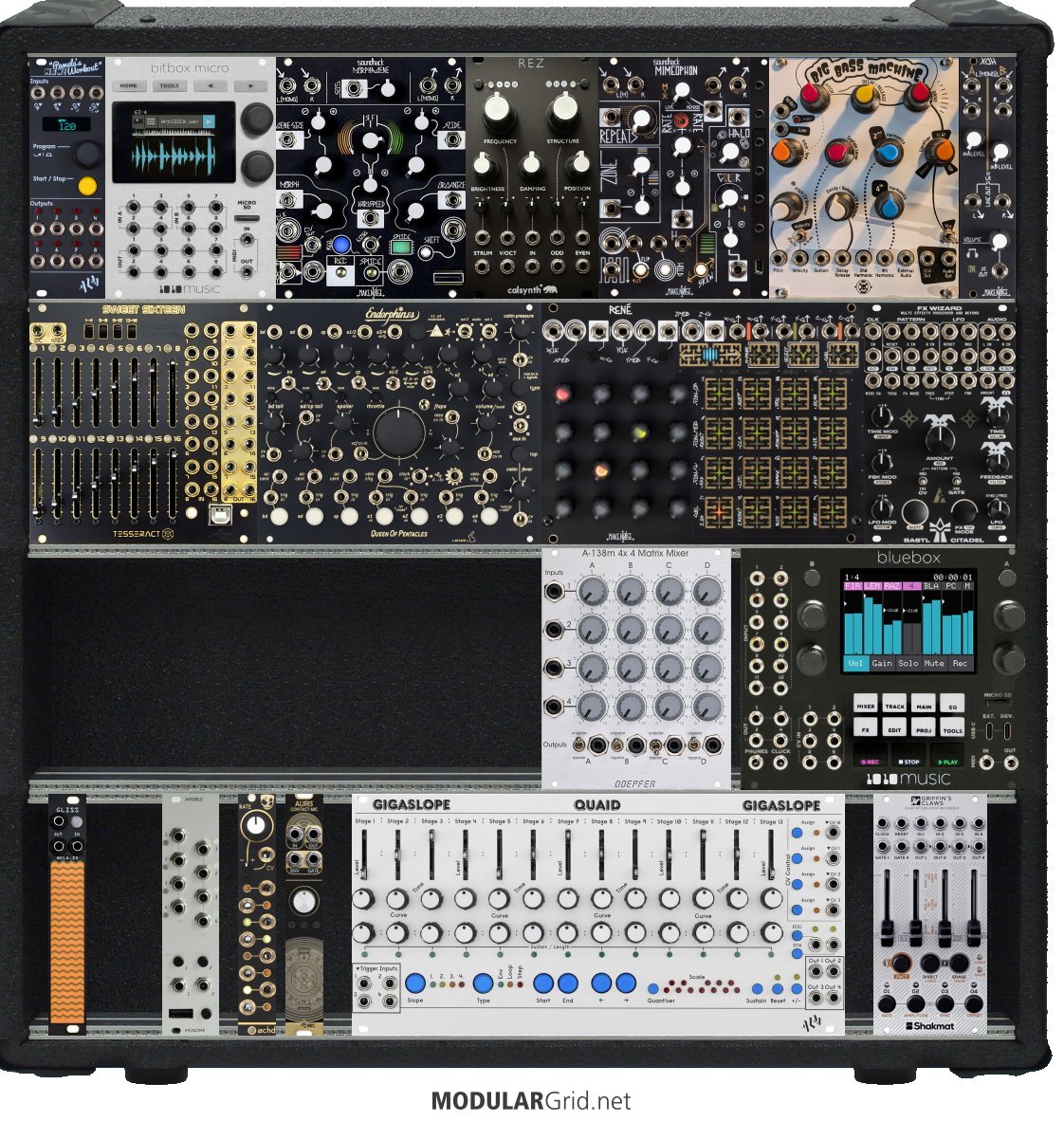This screenshot has width=1064, height=1121.
Task: Click the CV 0 Assign button on Quaid Gigaslope
Action: (x=798, y=834)
